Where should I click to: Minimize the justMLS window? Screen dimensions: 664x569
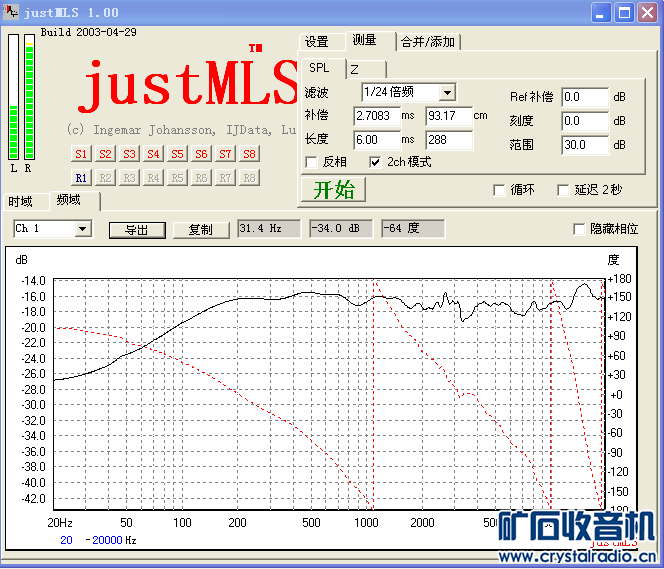pyautogui.click(x=600, y=12)
